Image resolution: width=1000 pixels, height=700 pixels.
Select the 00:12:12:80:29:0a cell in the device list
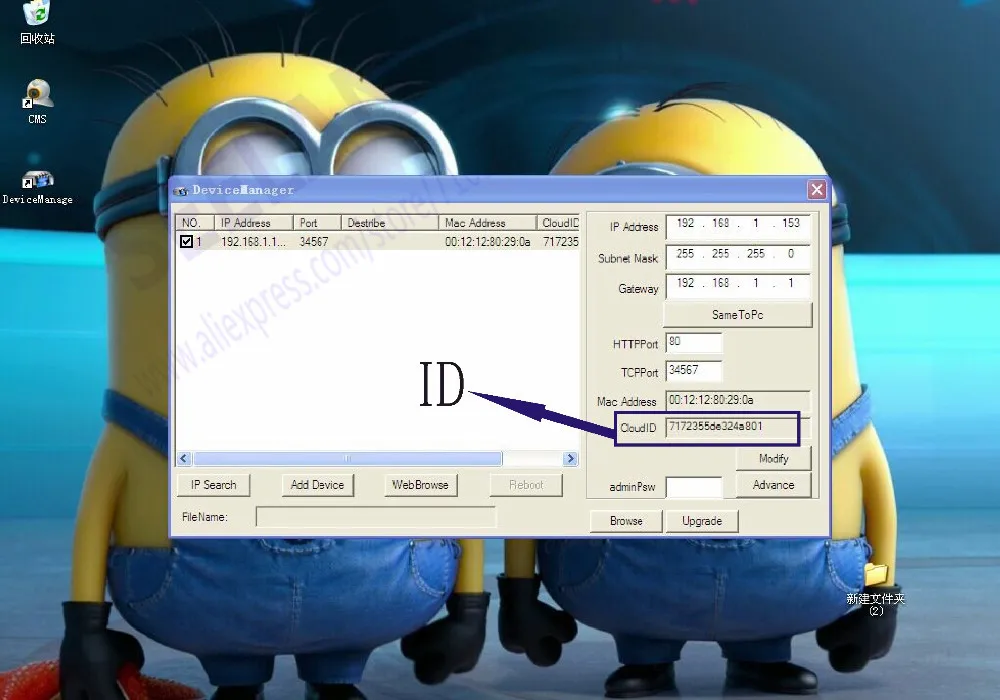(487, 242)
